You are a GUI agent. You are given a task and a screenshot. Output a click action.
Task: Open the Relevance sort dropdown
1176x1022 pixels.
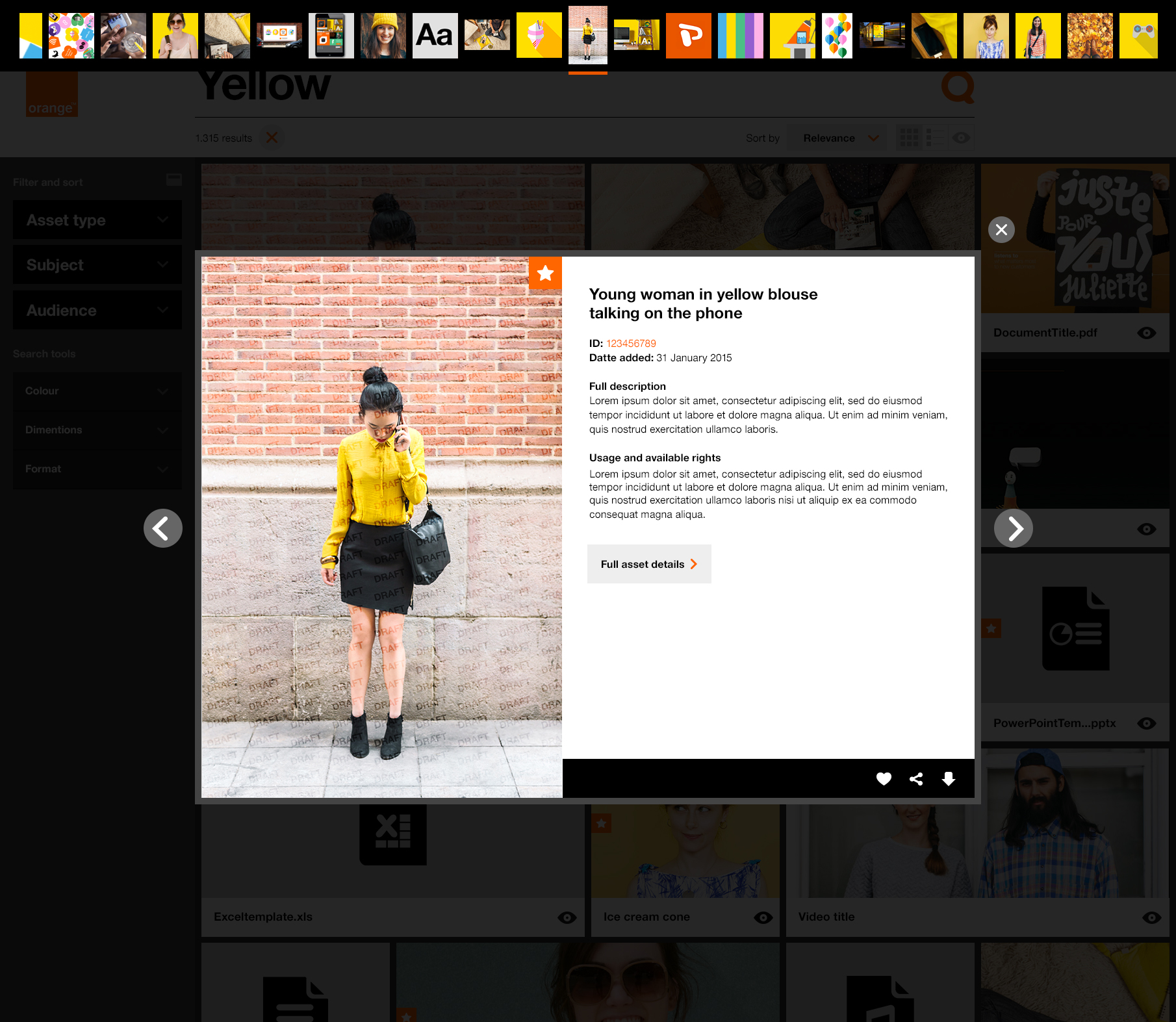[x=837, y=138]
